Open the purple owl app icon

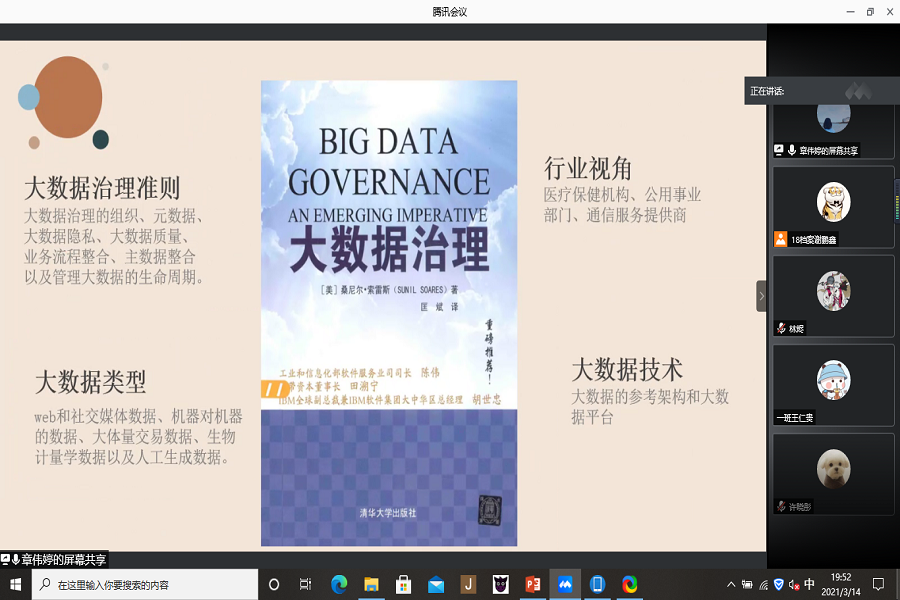pos(501,584)
